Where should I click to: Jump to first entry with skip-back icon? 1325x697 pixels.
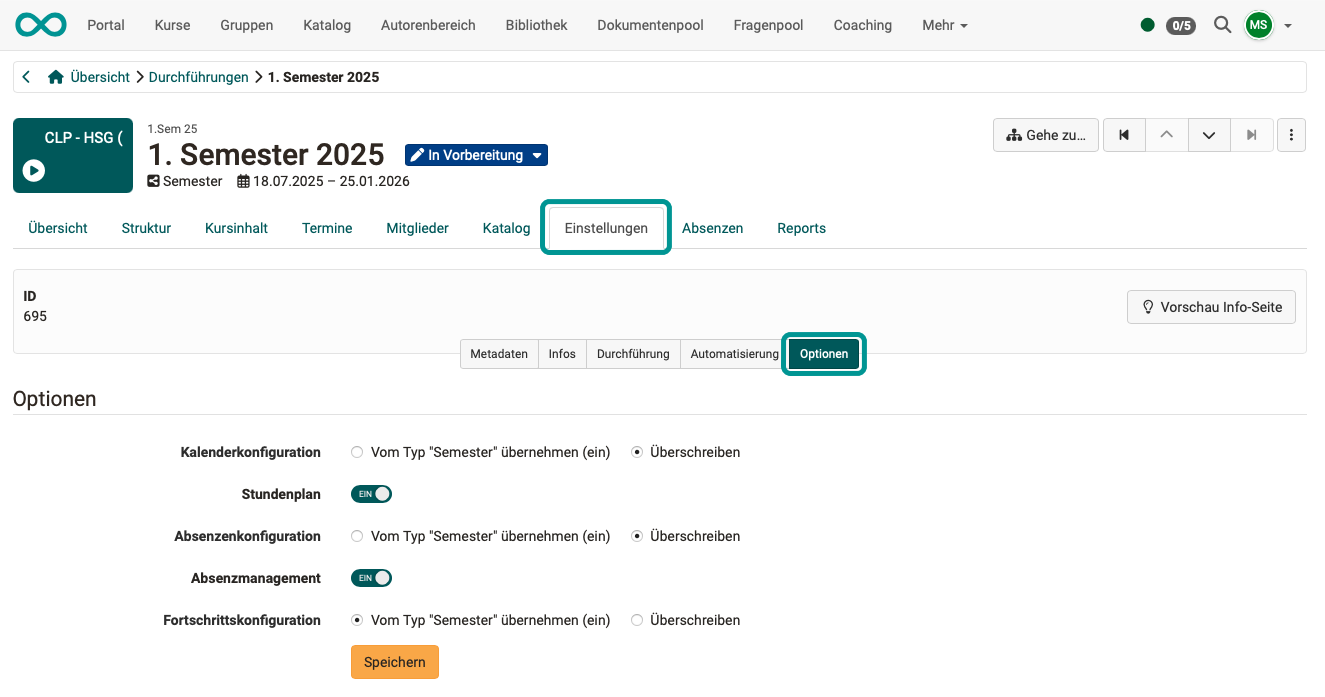click(1123, 134)
